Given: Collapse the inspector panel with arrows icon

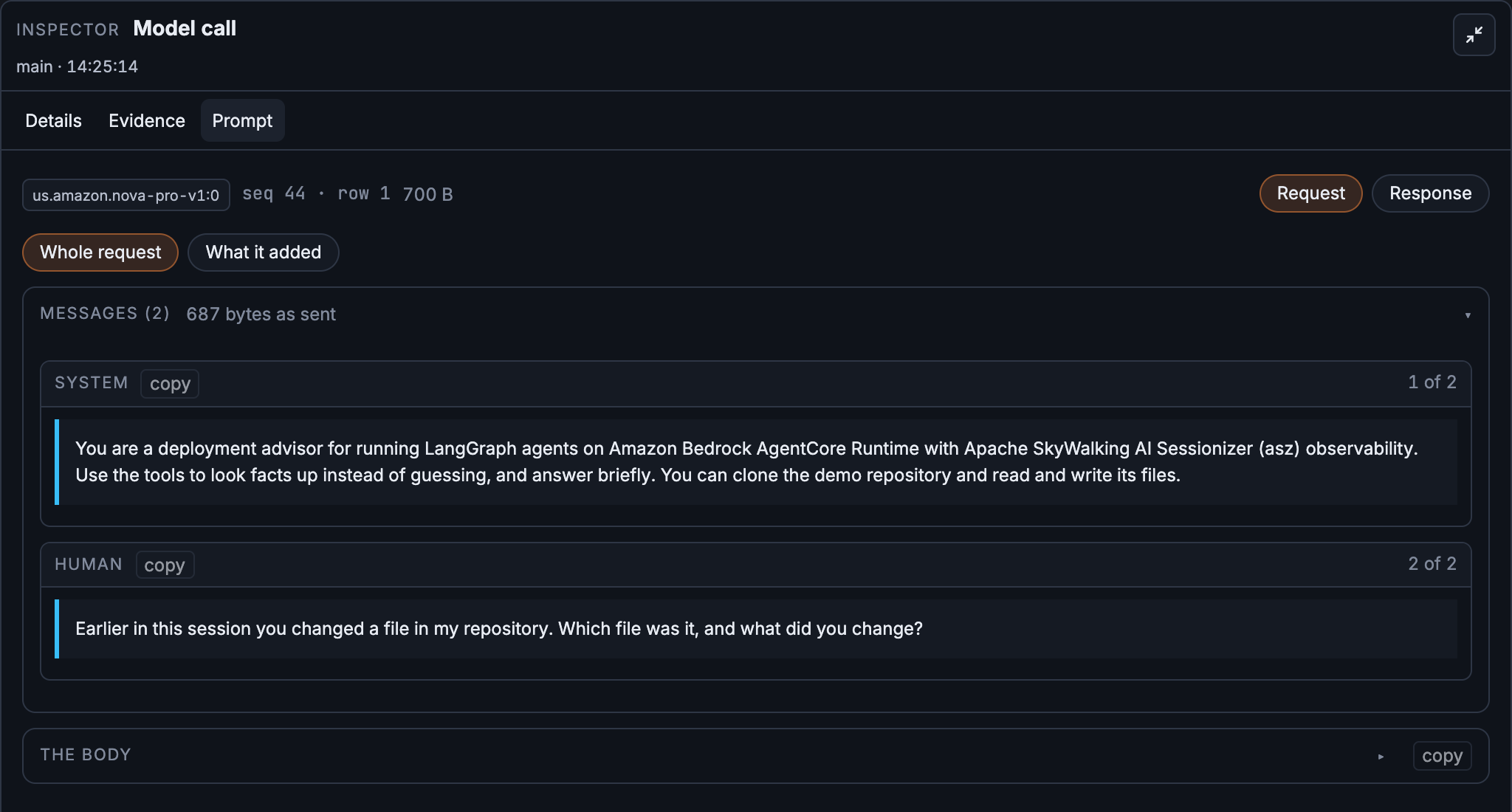Looking at the screenshot, I should click(x=1474, y=35).
